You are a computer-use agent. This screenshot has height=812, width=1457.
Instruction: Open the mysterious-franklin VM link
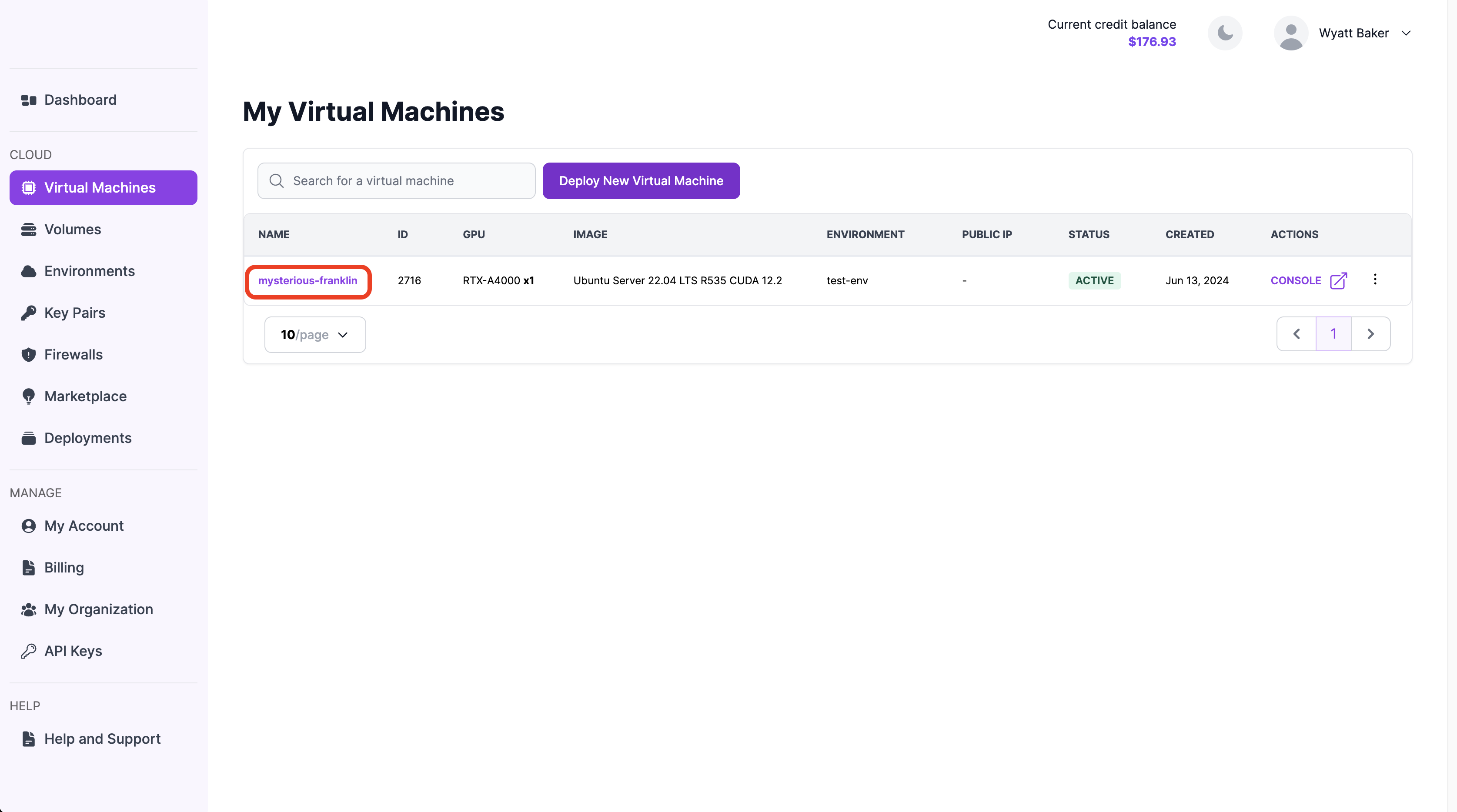[307, 281]
